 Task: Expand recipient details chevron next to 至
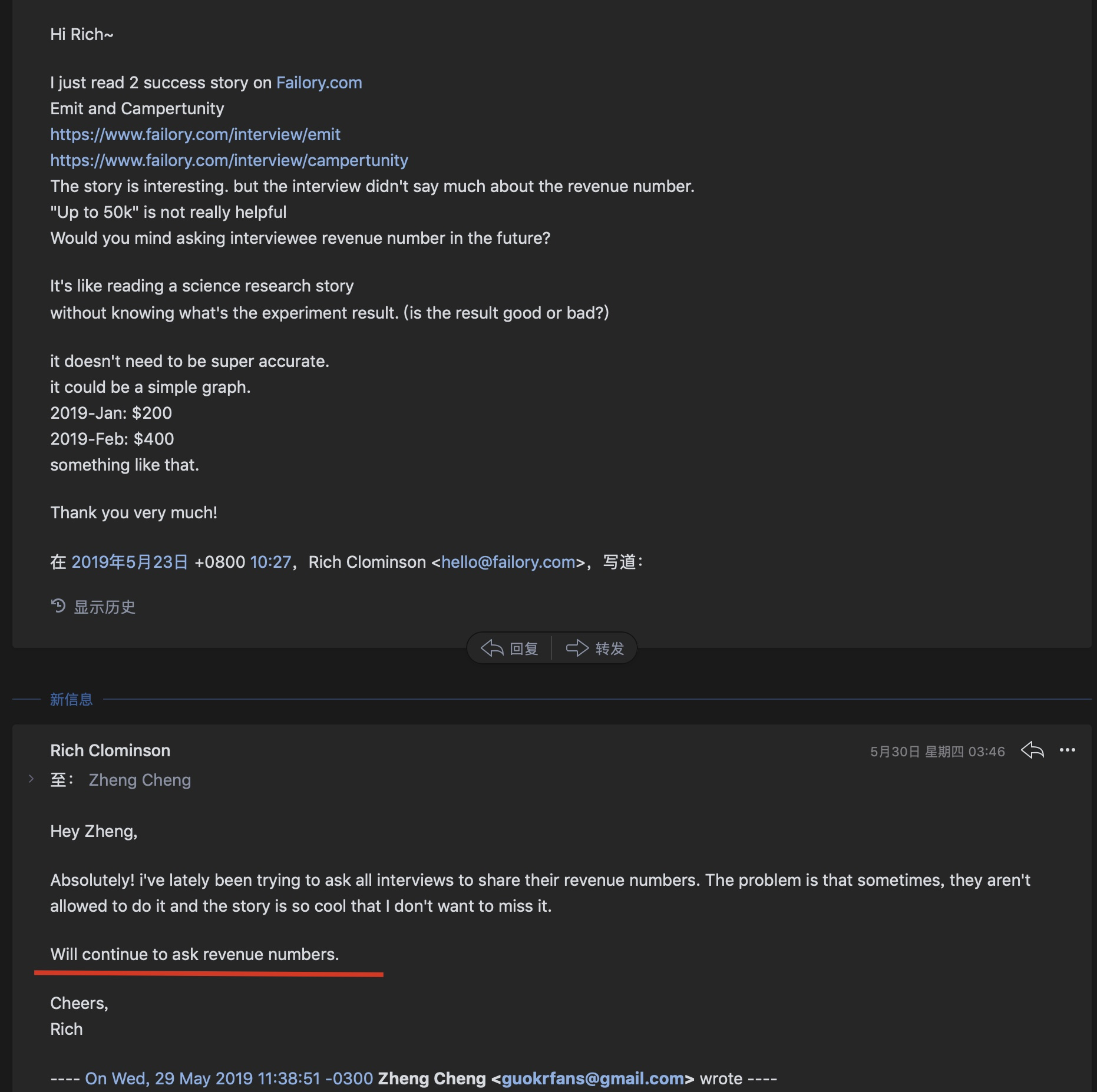(x=31, y=779)
